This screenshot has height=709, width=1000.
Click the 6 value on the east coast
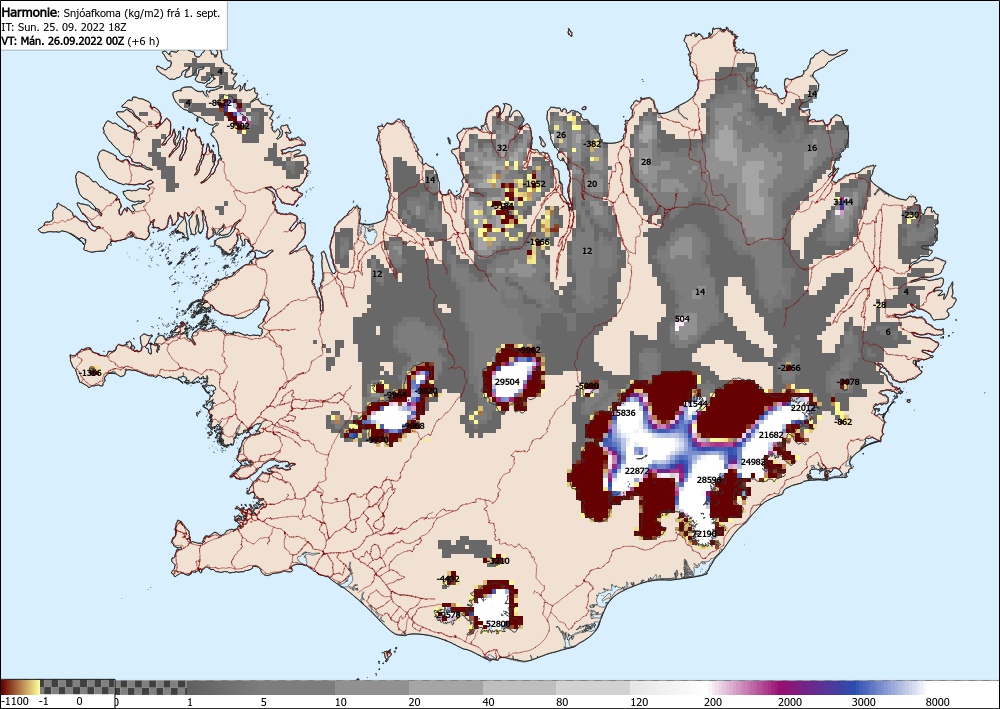pos(888,332)
